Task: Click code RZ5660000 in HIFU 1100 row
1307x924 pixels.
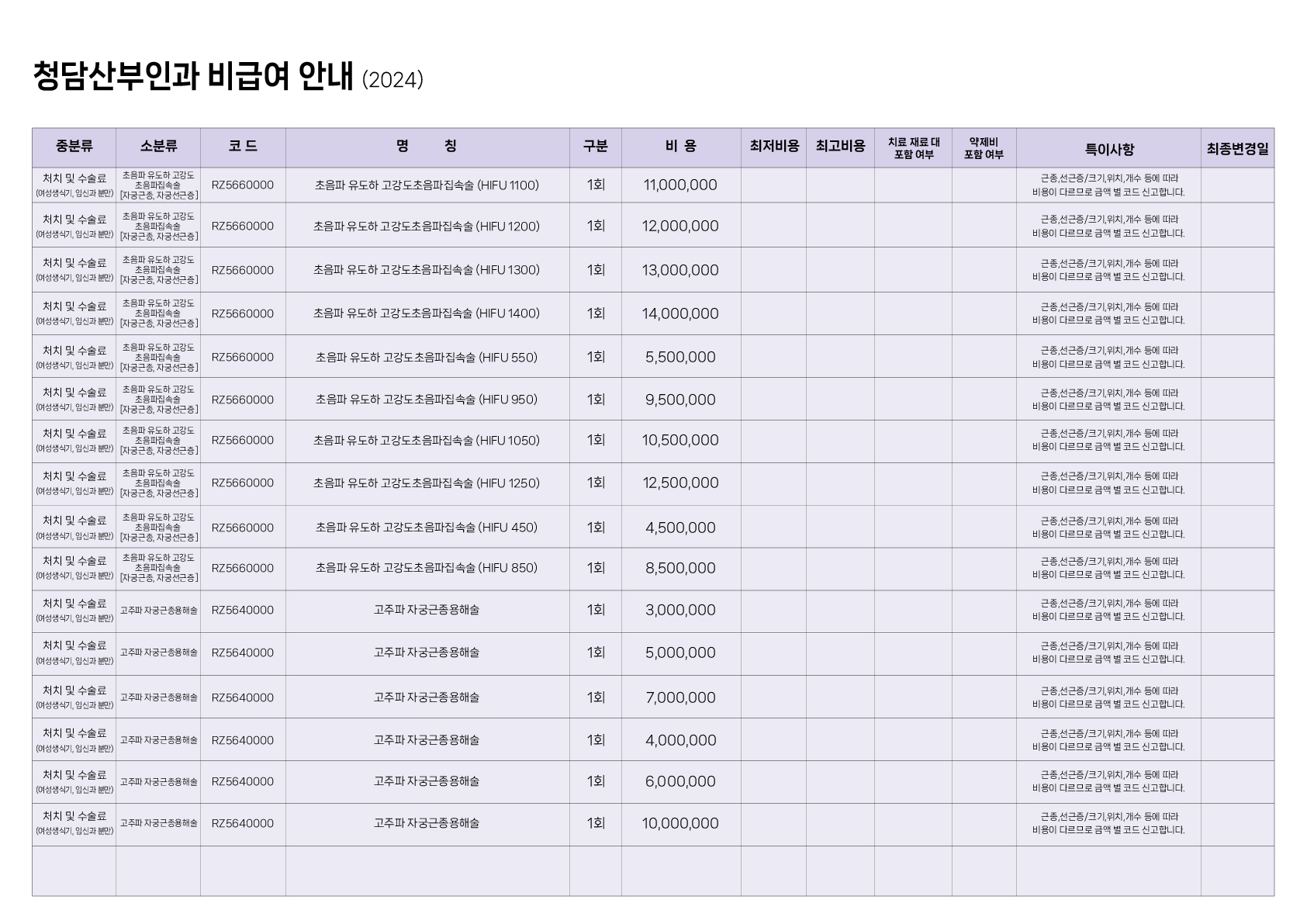Action: [243, 185]
